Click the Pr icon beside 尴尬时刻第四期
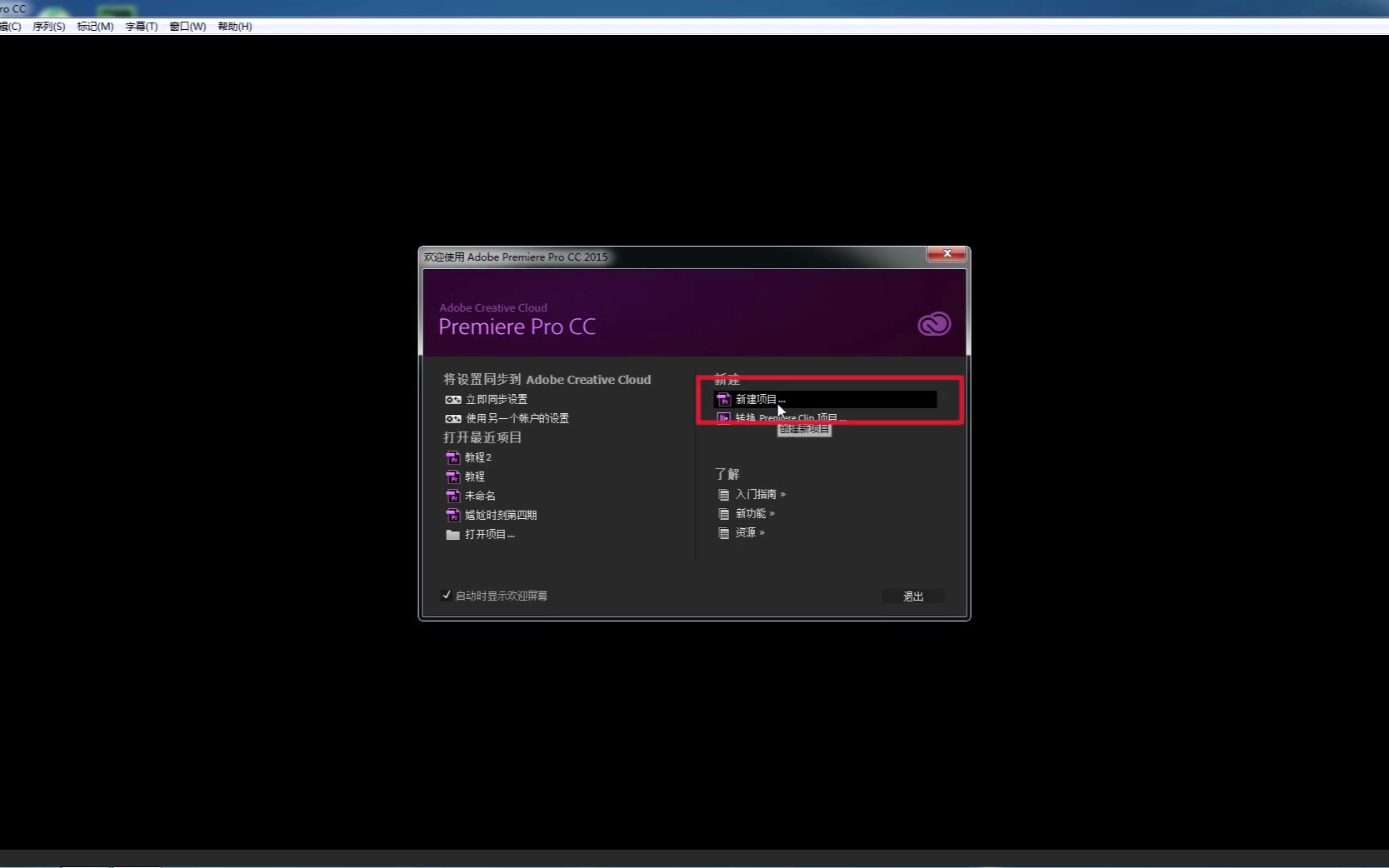1389x868 pixels. point(452,515)
